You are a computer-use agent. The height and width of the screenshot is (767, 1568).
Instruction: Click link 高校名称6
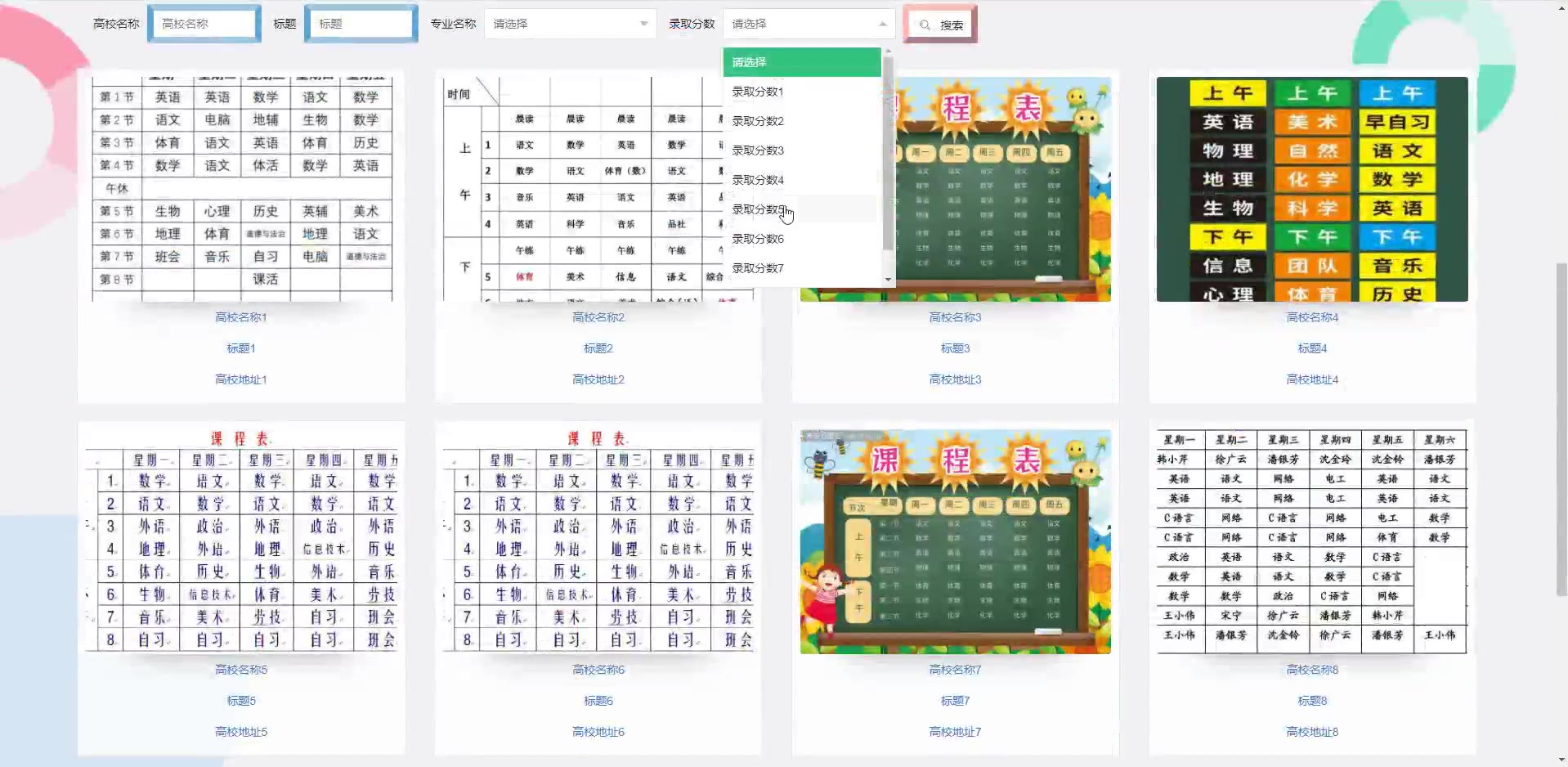598,670
